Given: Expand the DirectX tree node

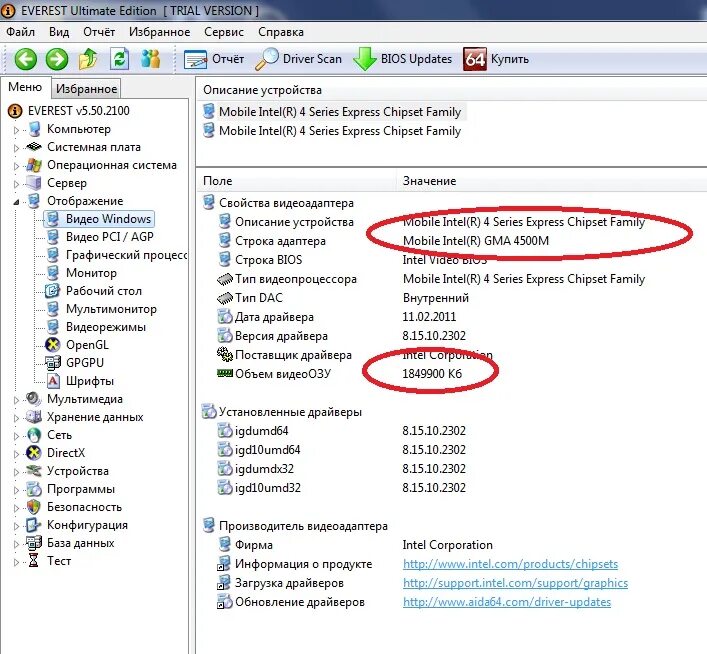Looking at the screenshot, I should [16, 454].
